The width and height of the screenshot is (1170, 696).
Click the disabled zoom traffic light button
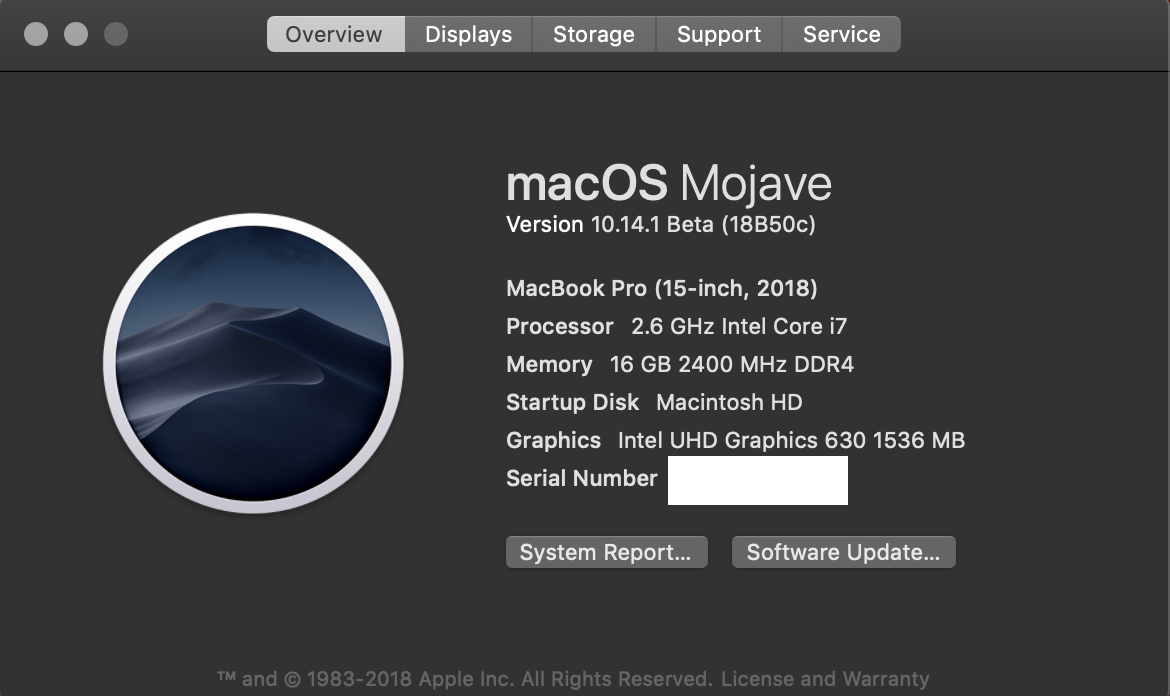coord(116,34)
